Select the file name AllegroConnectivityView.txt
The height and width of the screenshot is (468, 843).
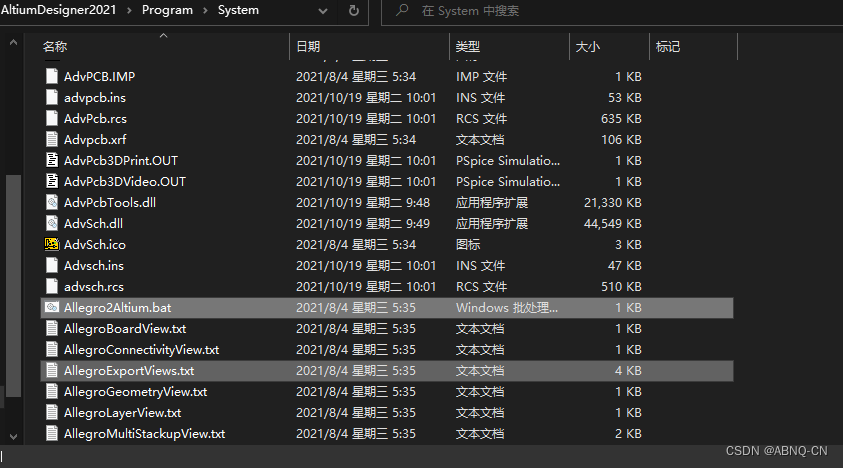pyautogui.click(x=141, y=349)
